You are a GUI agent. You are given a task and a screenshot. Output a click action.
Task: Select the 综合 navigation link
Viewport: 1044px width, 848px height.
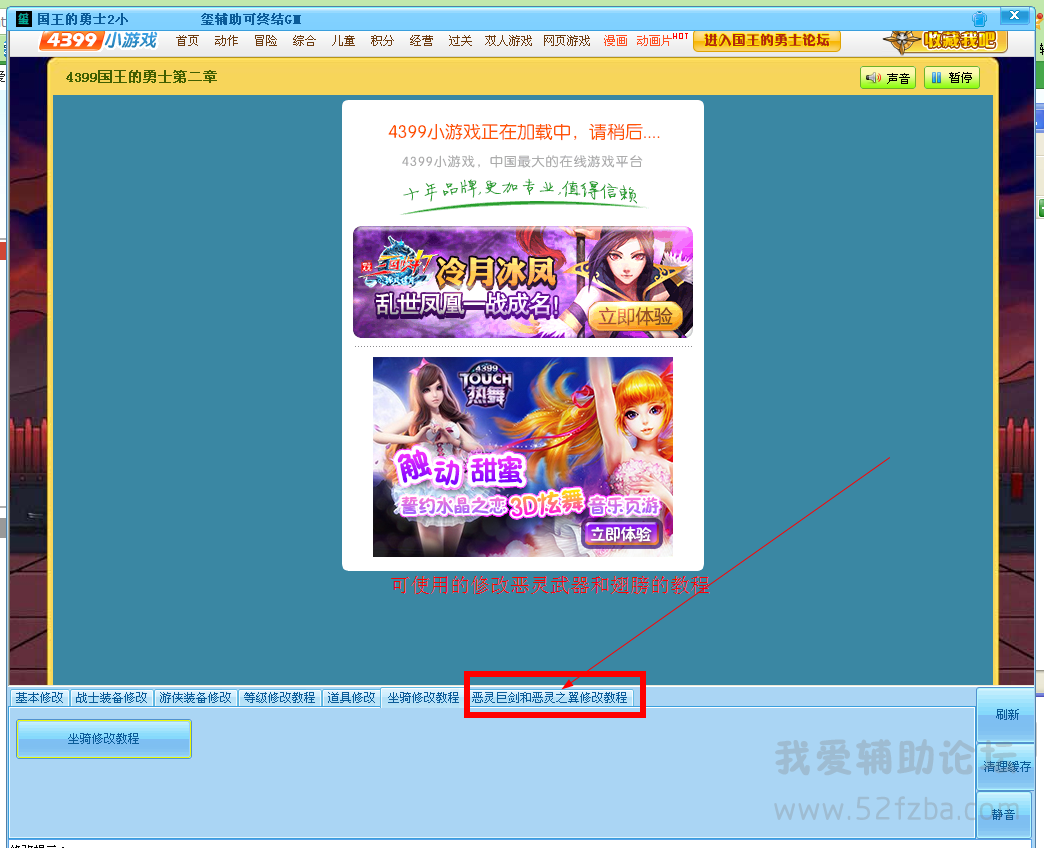coord(304,41)
